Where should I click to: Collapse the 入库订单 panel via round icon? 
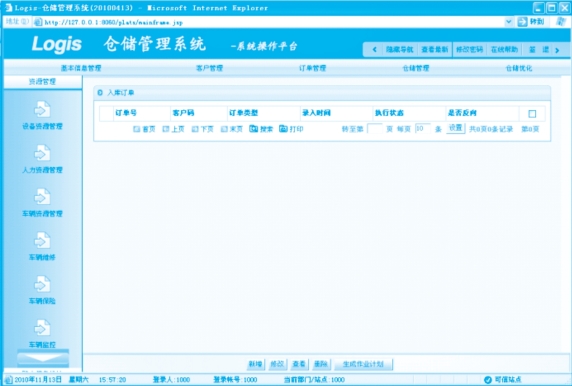coord(100,93)
